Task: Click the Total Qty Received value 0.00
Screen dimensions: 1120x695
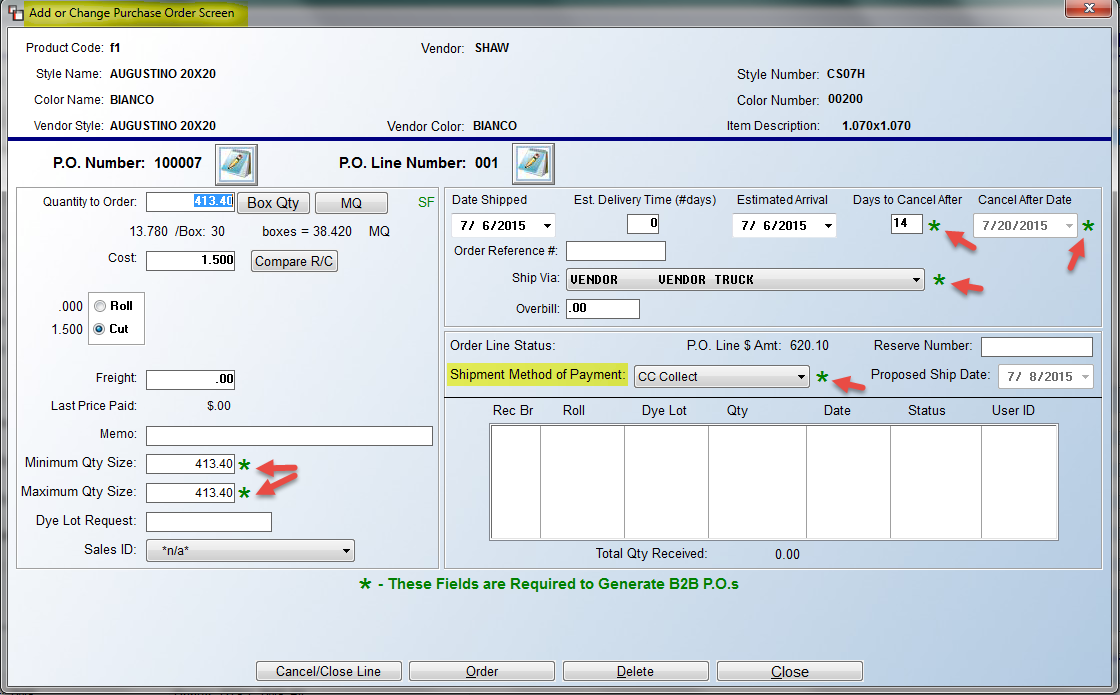Action: (787, 554)
